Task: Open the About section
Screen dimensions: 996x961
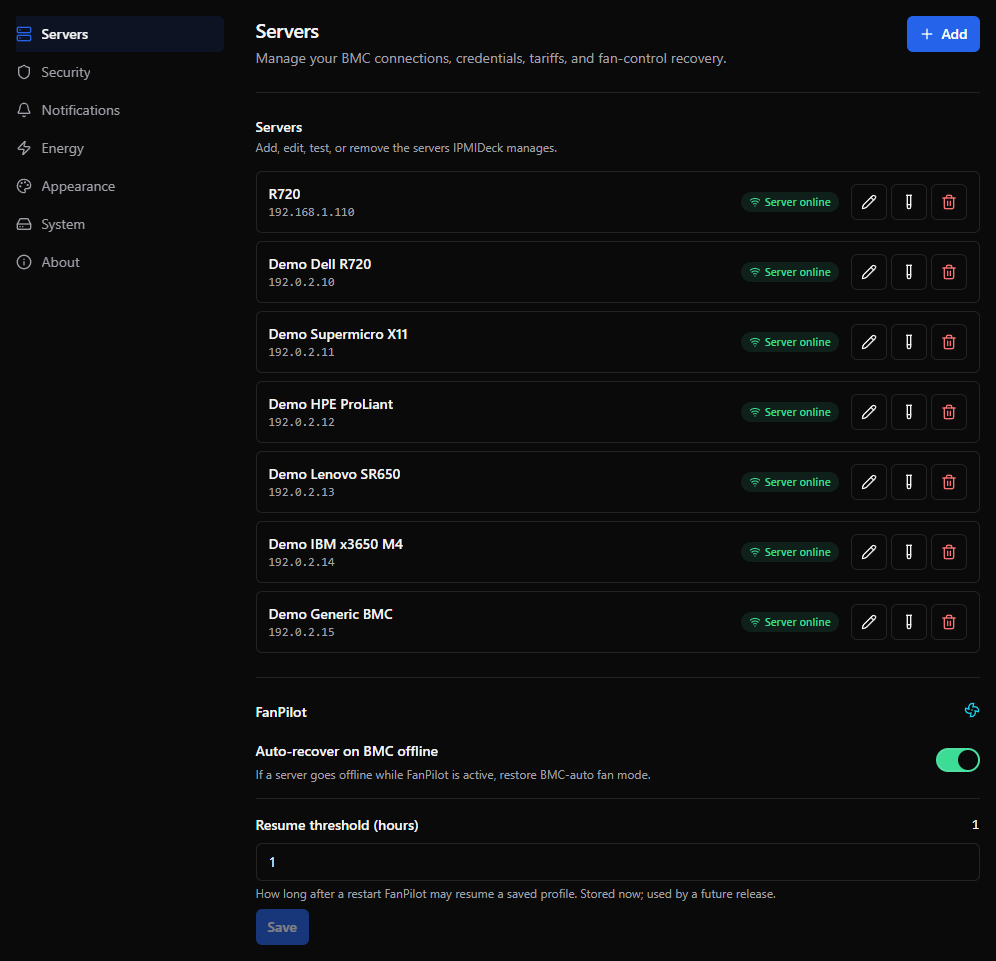Action: 119,262
